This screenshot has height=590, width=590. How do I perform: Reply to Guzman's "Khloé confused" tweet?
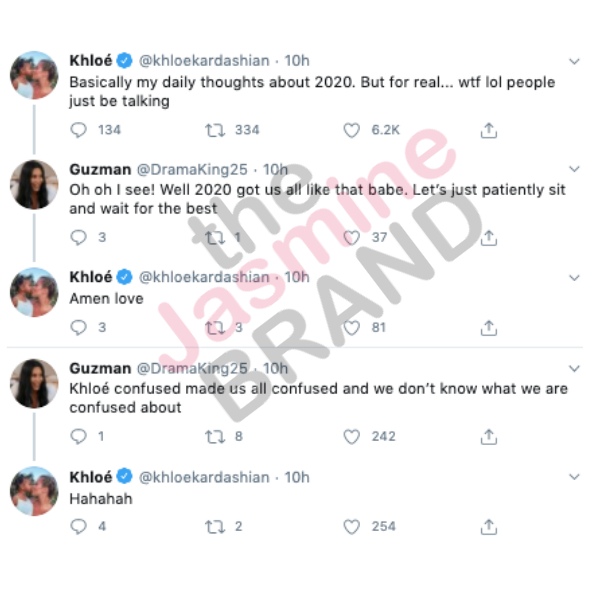[79, 436]
